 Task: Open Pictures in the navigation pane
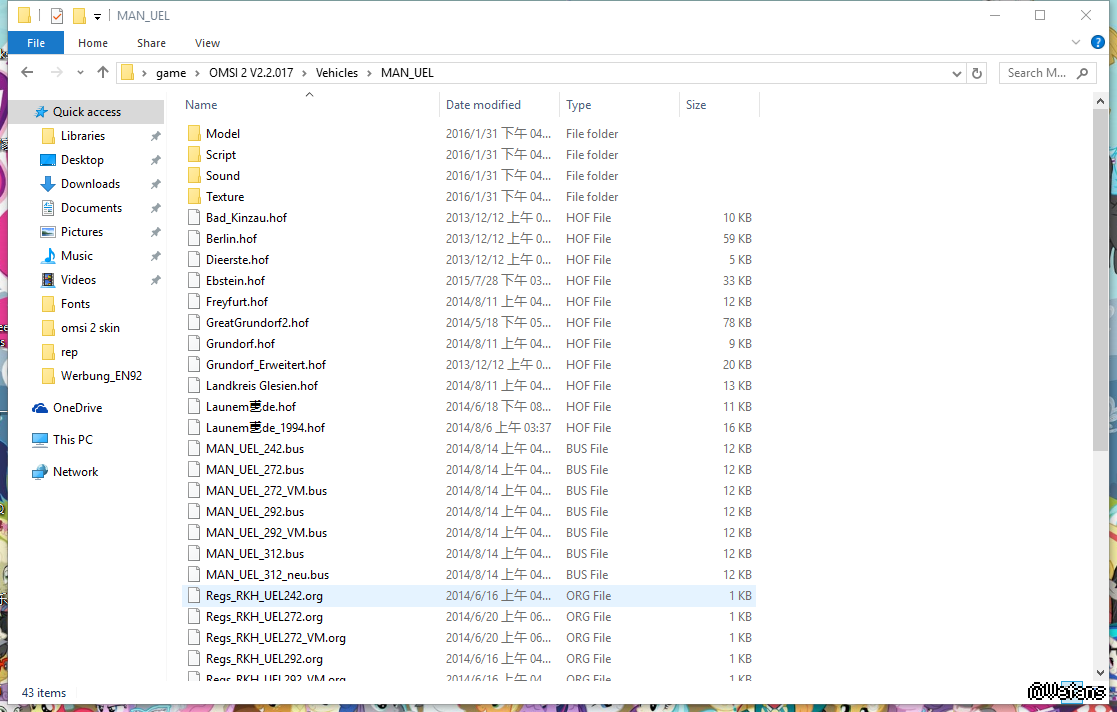(82, 232)
